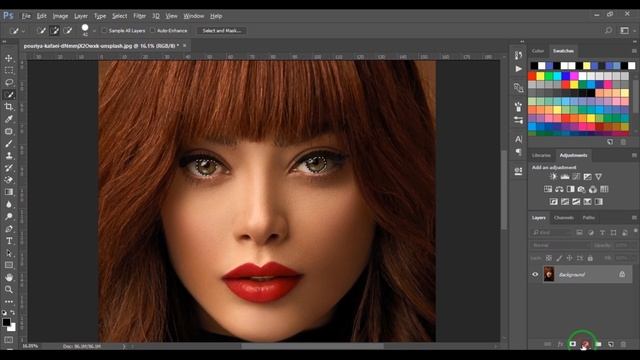This screenshot has width=640, height=360.
Task: Select the Hand tool
Action: point(9,277)
